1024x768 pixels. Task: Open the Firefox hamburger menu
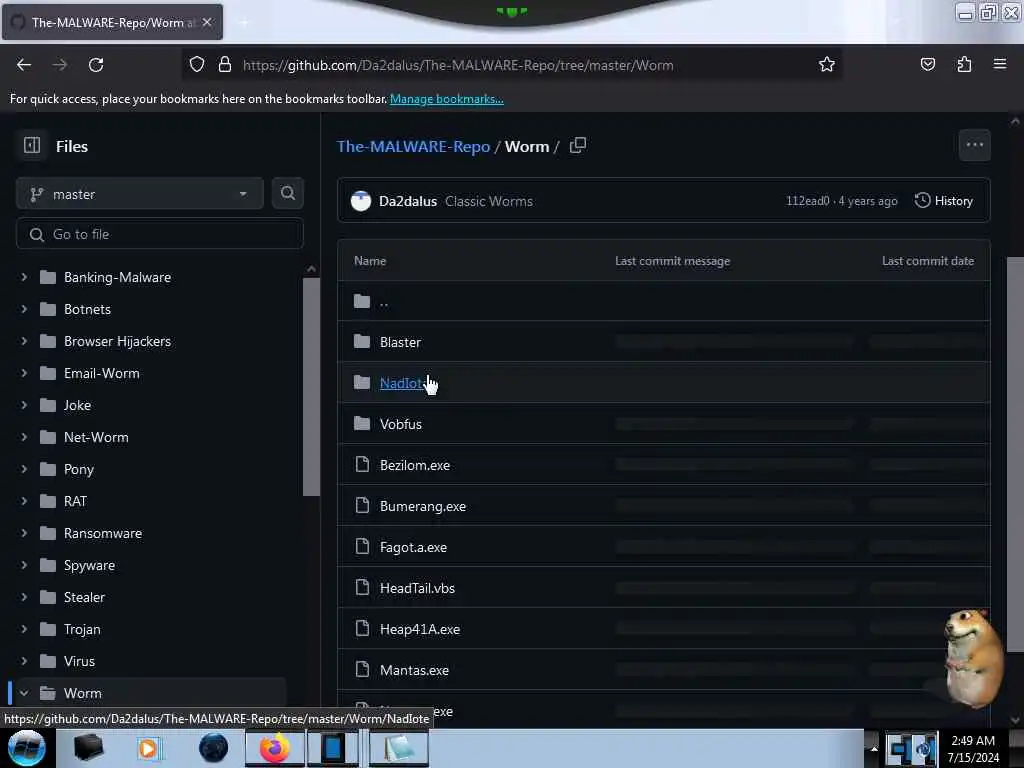(x=1000, y=64)
